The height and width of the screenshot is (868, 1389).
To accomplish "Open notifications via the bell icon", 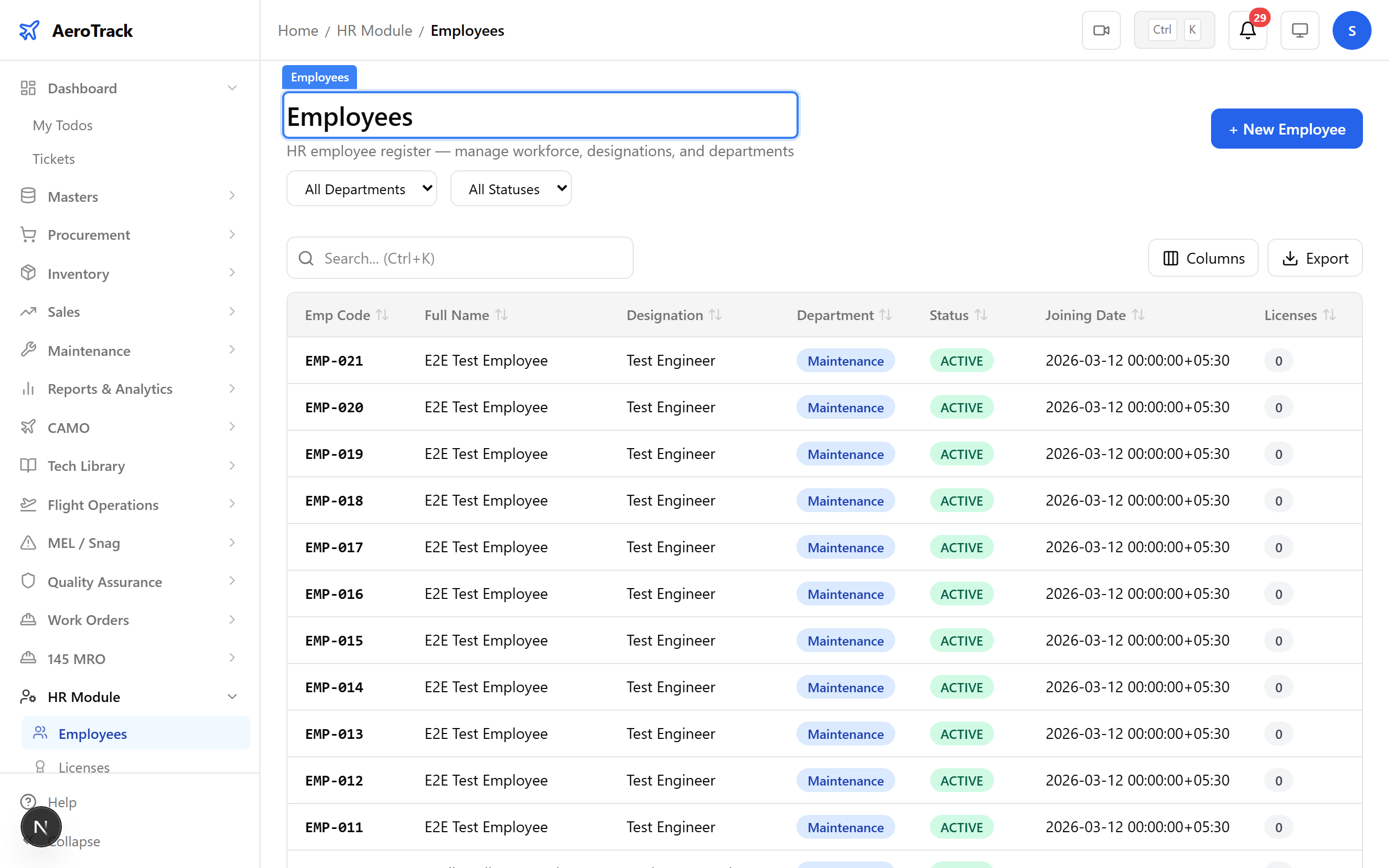I will (x=1247, y=30).
